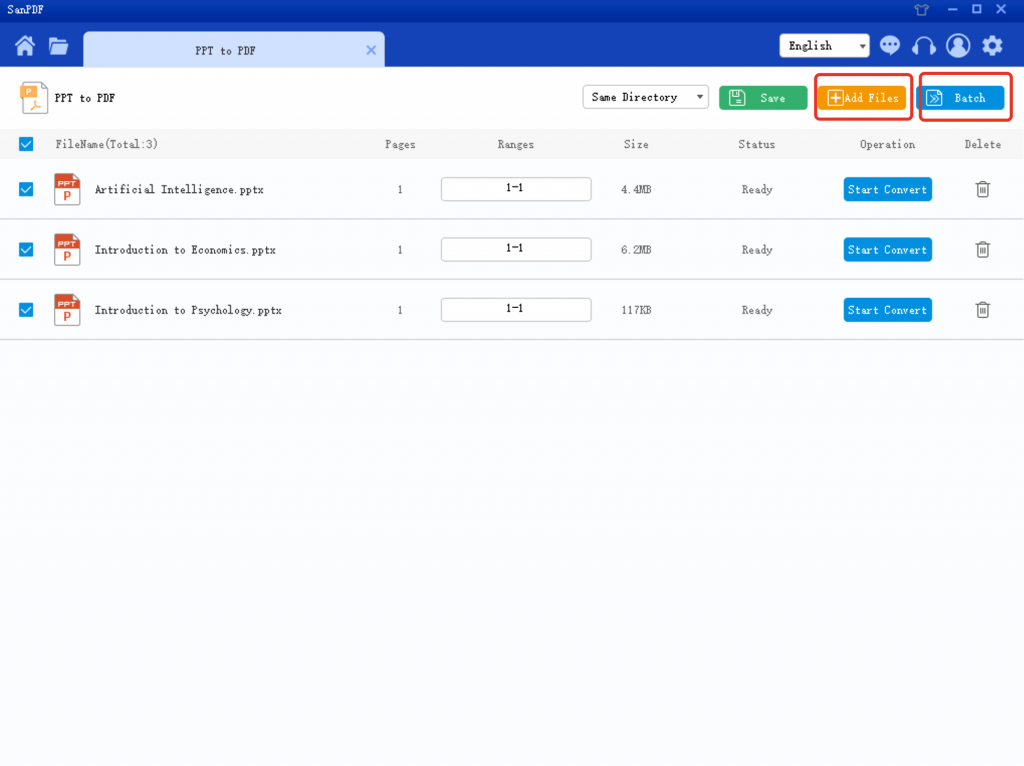1024x766 pixels.
Task: Click the Operation column header
Action: [x=887, y=144]
